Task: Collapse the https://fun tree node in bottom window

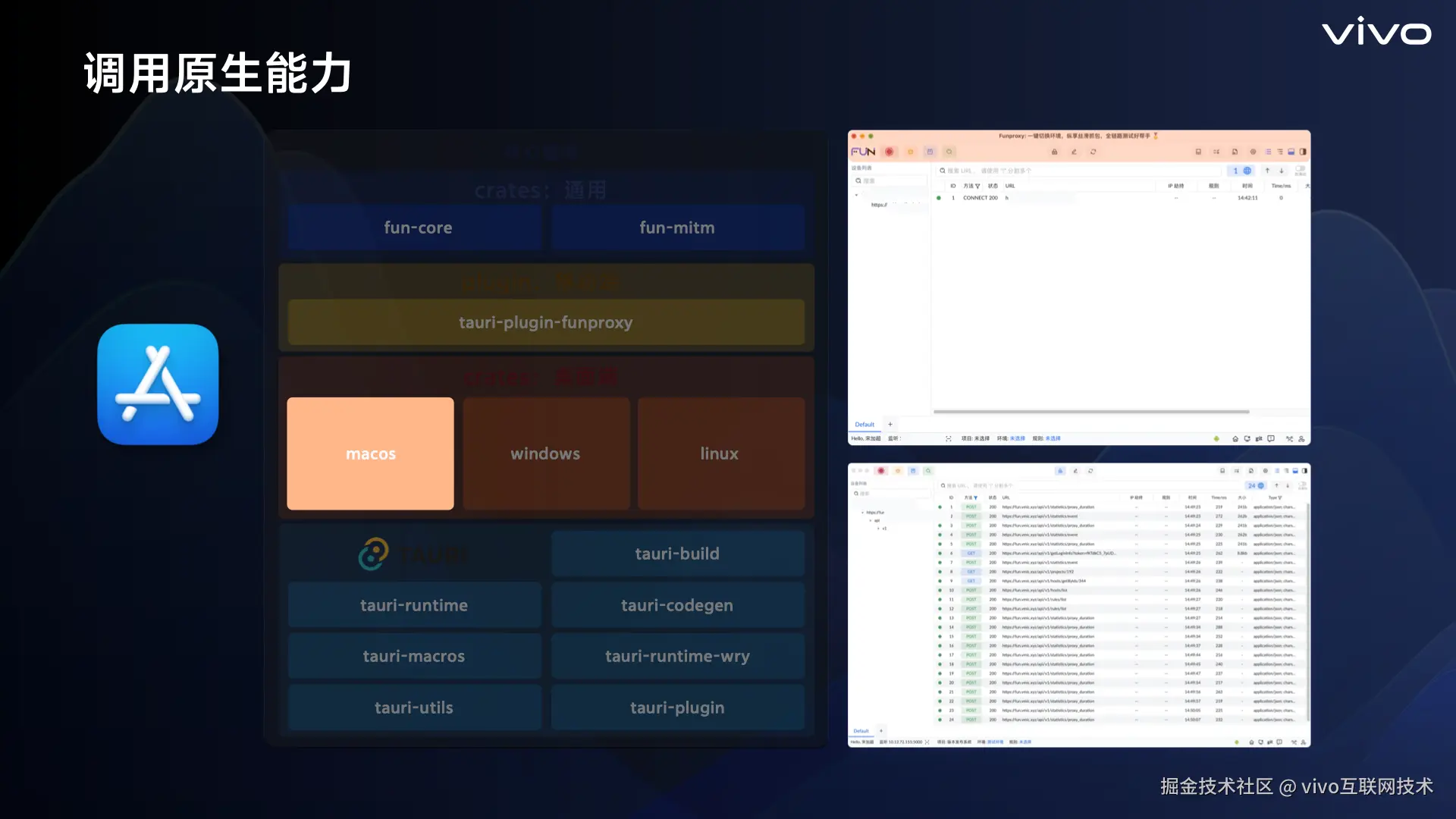Action: click(x=863, y=513)
